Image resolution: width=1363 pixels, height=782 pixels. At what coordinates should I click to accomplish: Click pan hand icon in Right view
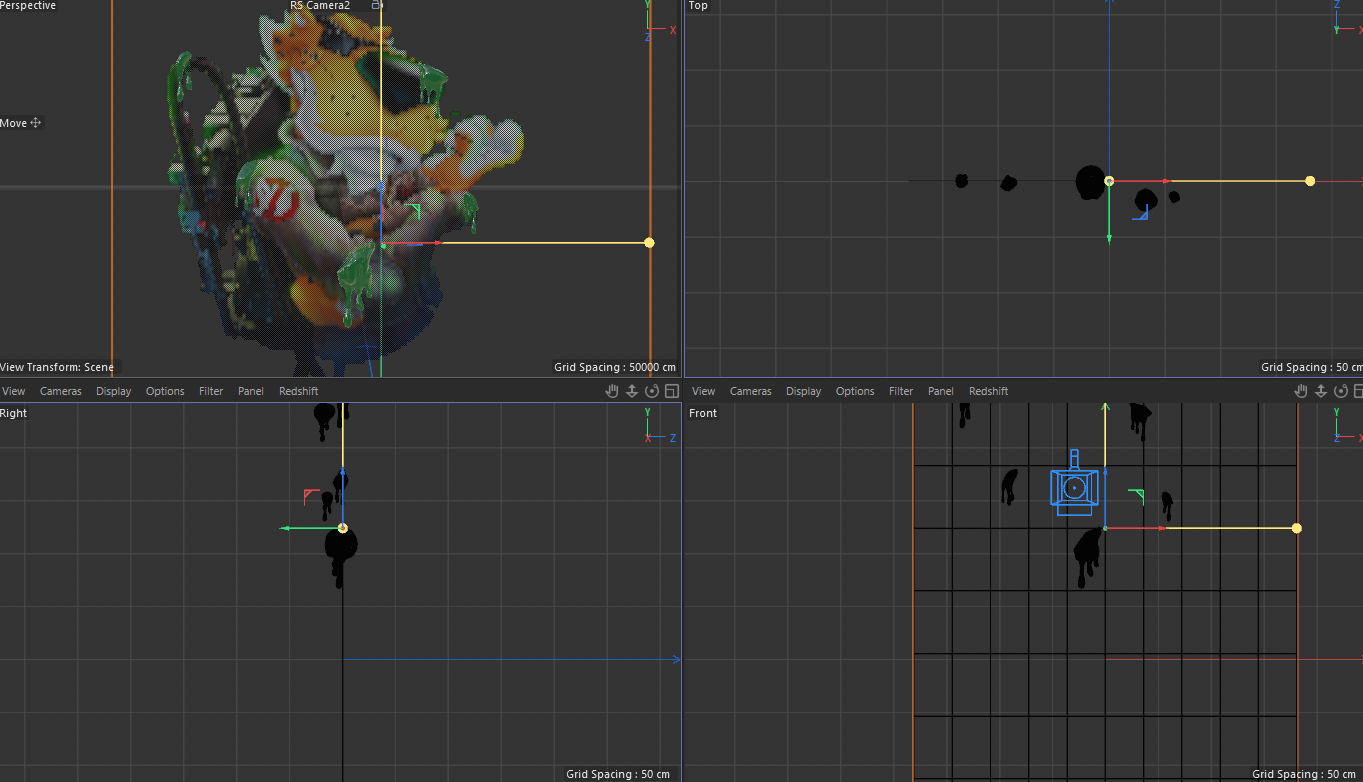point(612,391)
